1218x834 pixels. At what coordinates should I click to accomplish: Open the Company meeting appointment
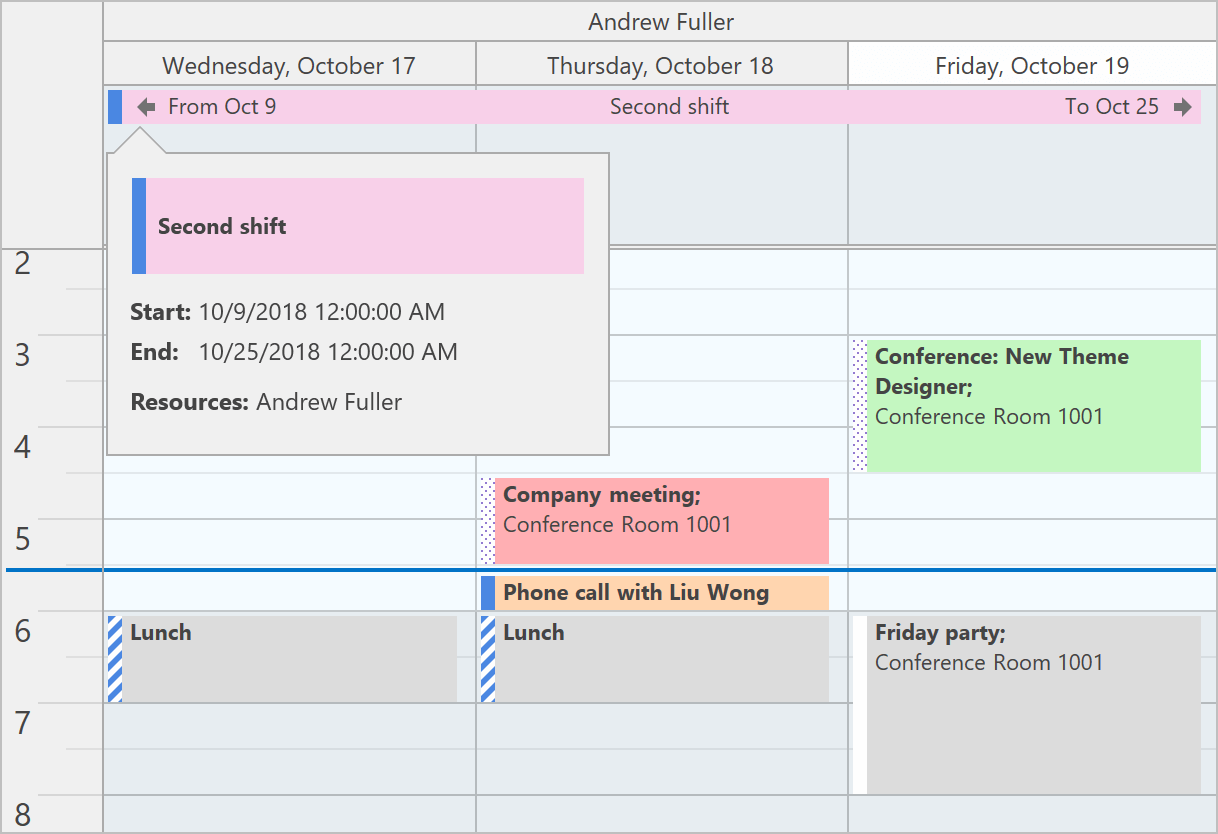(x=661, y=521)
